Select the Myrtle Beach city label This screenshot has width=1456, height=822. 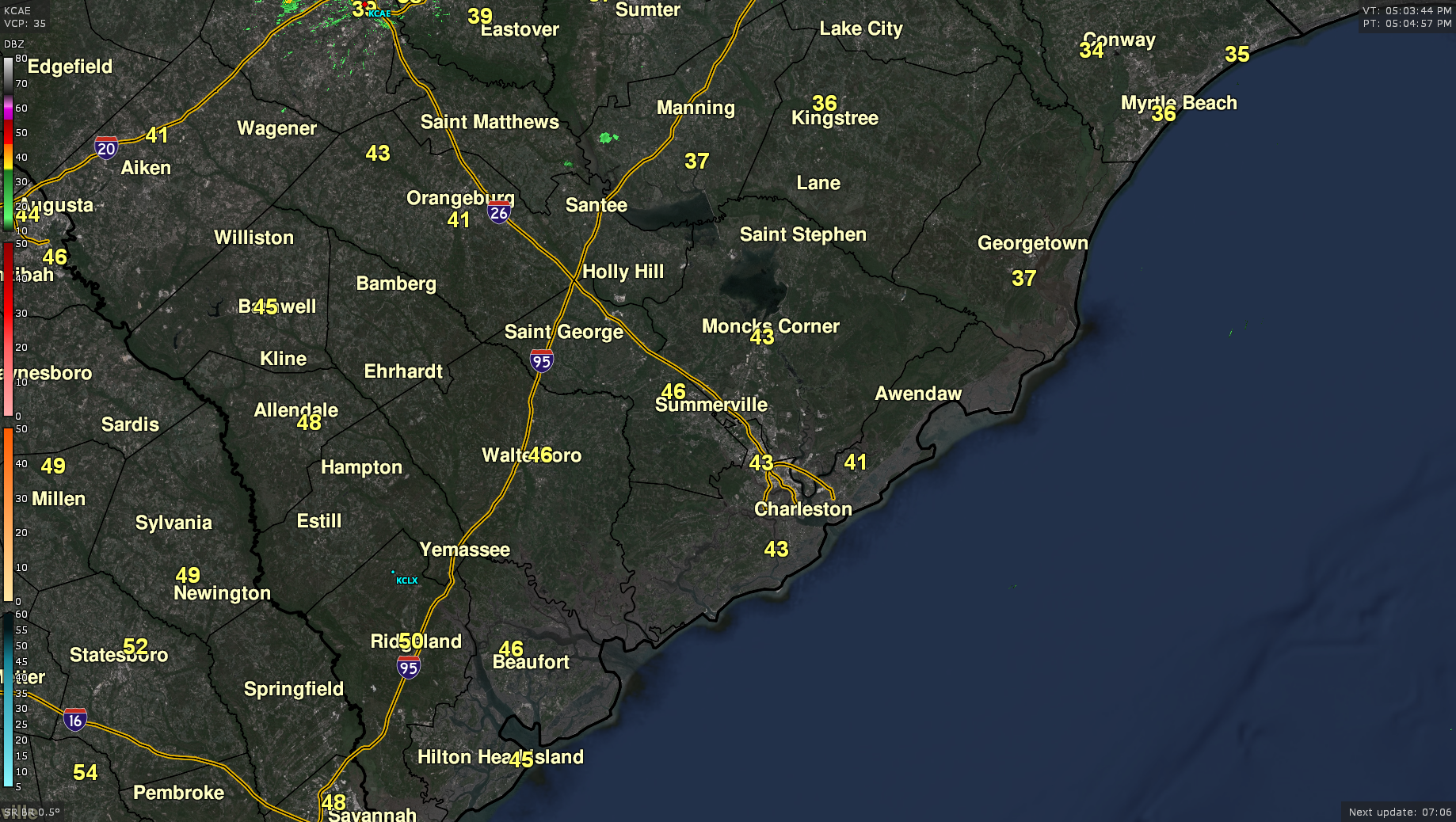[1178, 103]
